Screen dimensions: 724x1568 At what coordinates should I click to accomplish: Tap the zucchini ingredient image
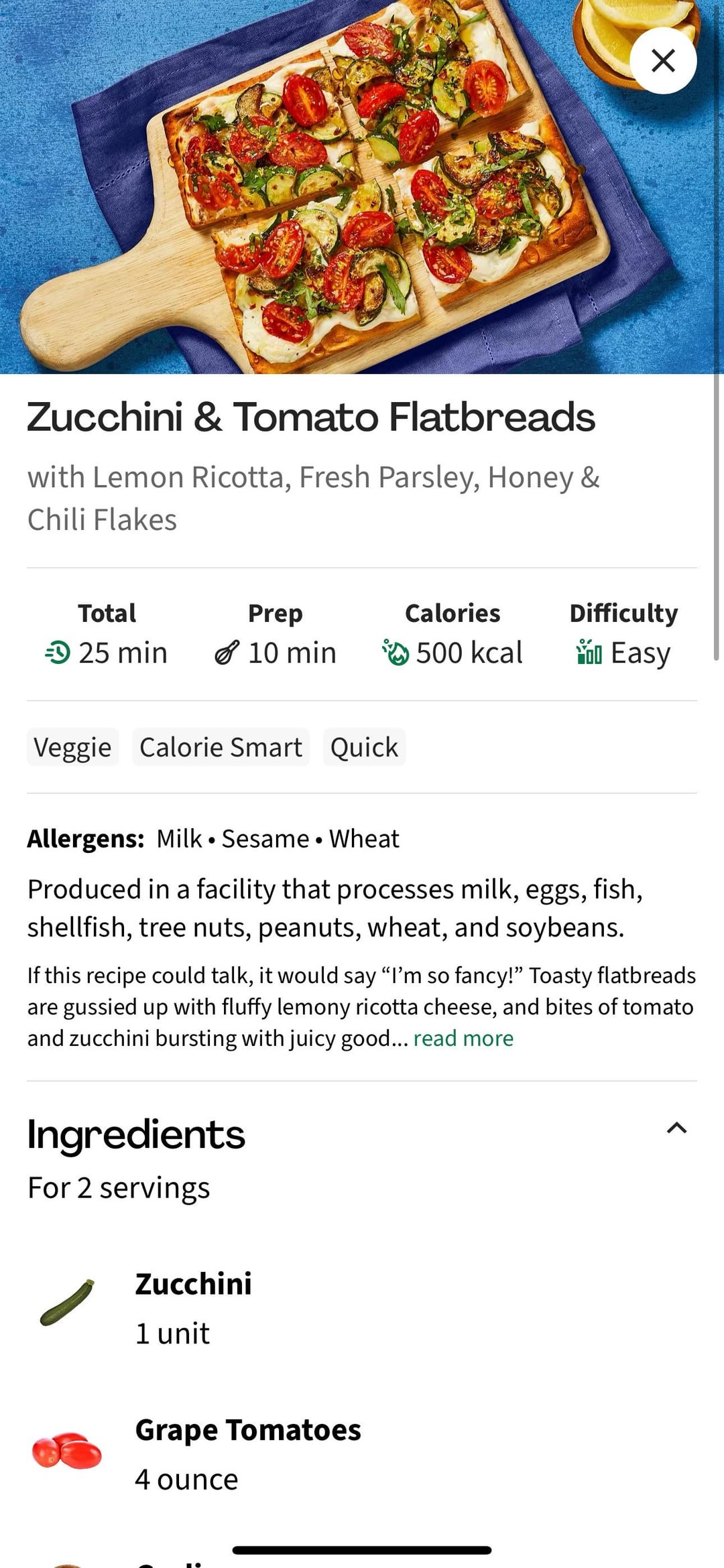(67, 1303)
